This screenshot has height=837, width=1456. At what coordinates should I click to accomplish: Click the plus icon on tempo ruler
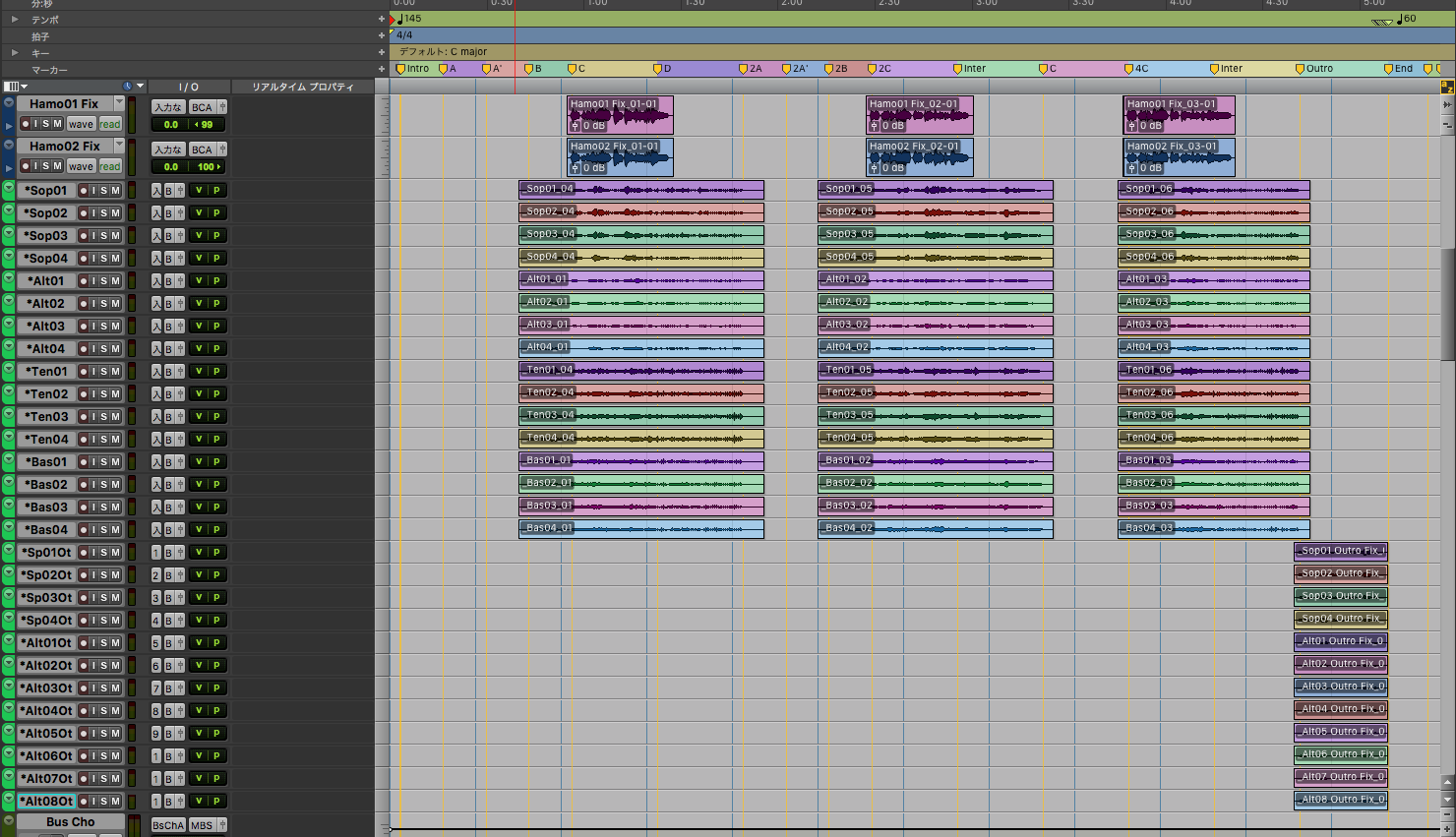[x=382, y=19]
